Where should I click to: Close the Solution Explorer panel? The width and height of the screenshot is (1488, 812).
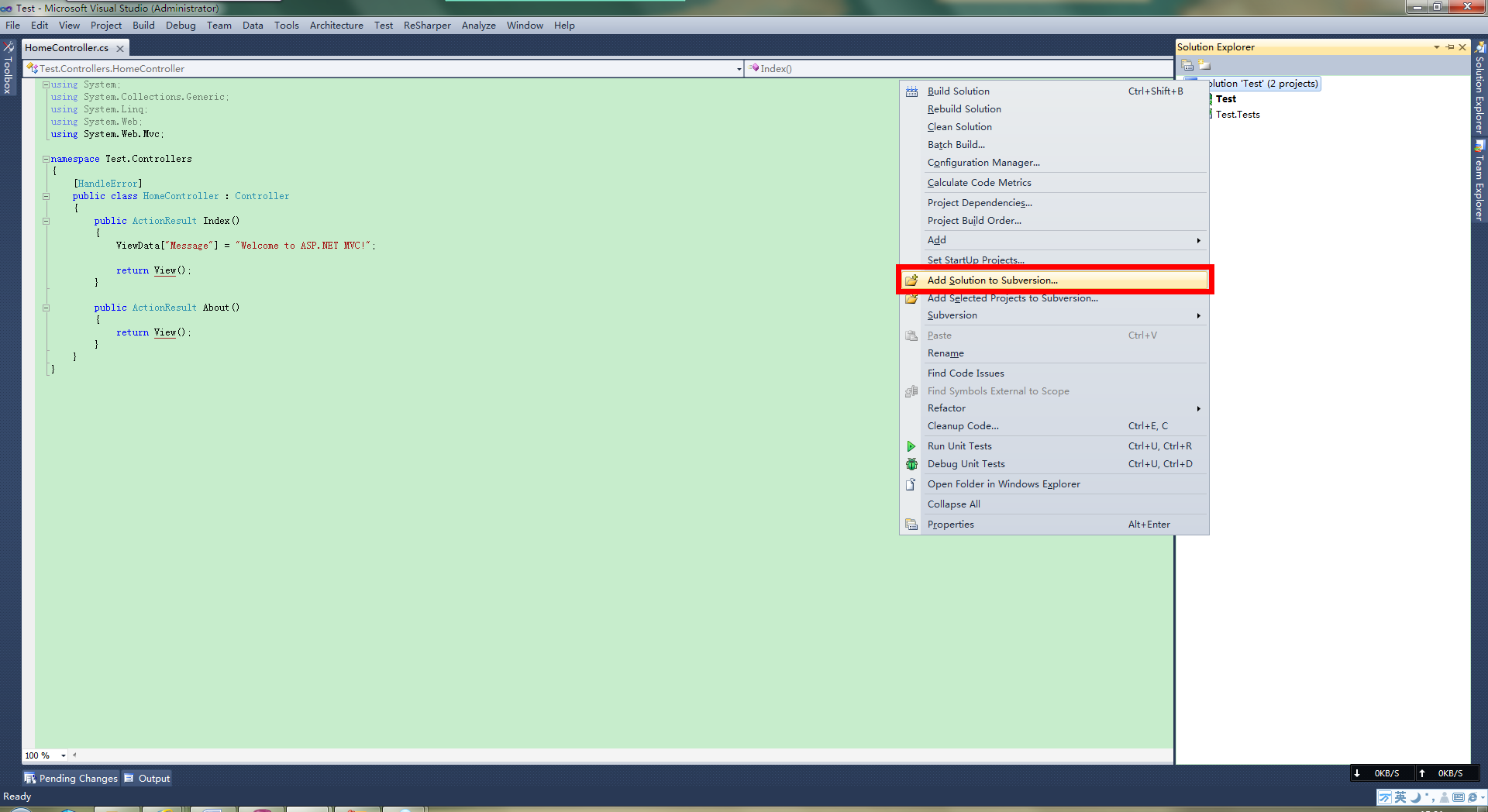(x=1462, y=47)
